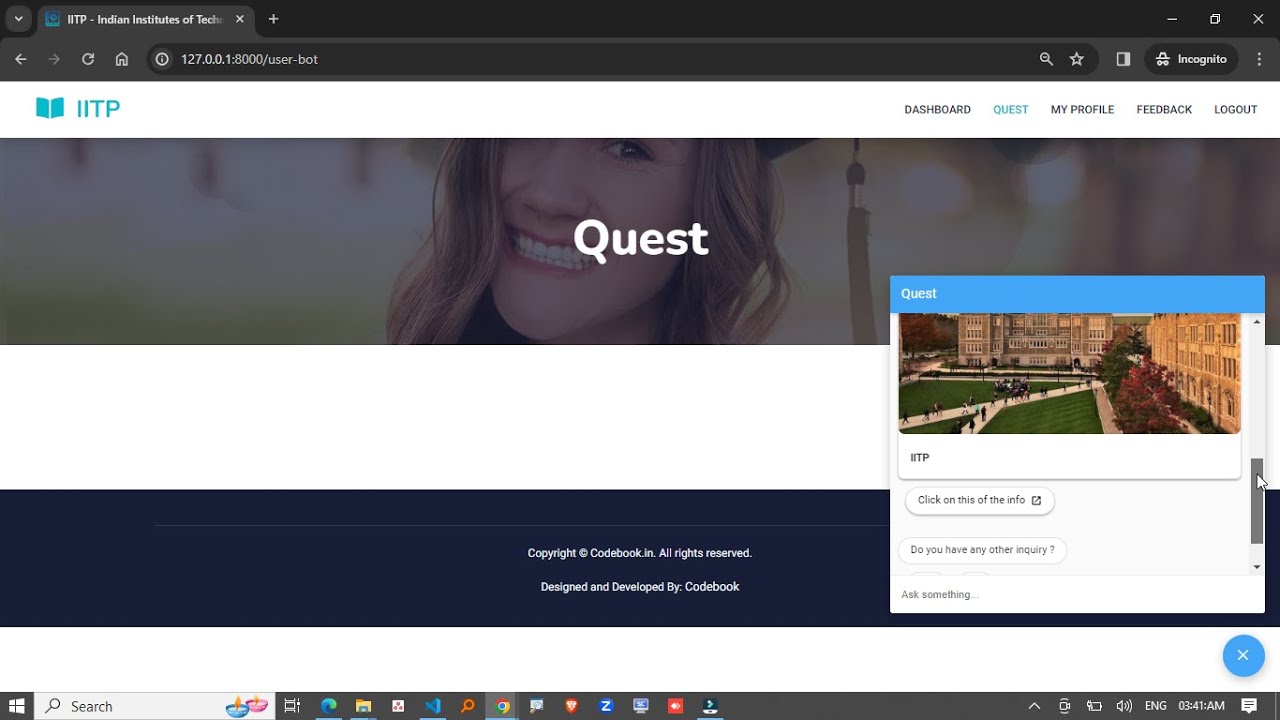The width and height of the screenshot is (1280, 720).
Task: Click the chat scrollbar up arrow
Action: pos(1257,322)
